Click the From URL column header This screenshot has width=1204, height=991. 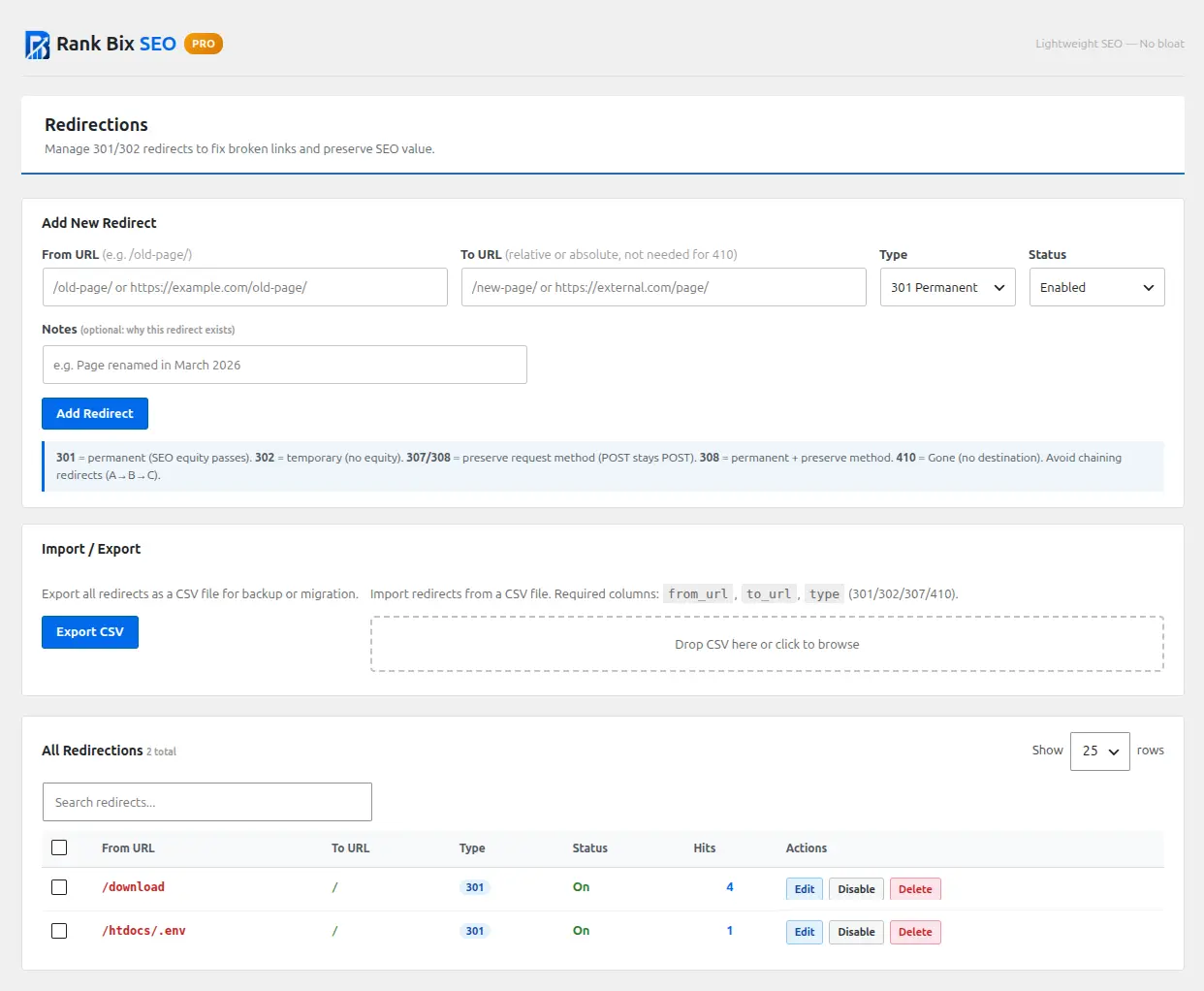128,848
